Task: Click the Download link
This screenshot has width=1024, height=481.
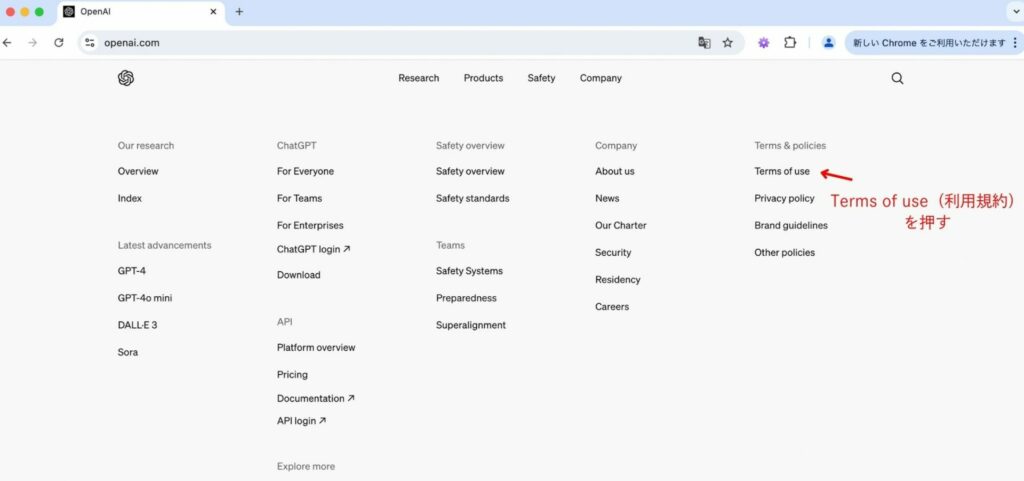Action: pyautogui.click(x=298, y=275)
